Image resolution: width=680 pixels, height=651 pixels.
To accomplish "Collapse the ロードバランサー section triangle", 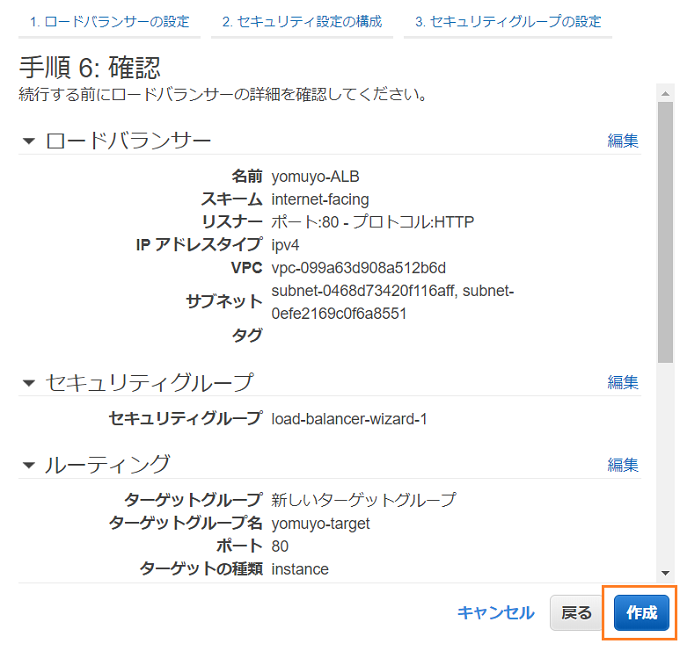I will 29,141.
